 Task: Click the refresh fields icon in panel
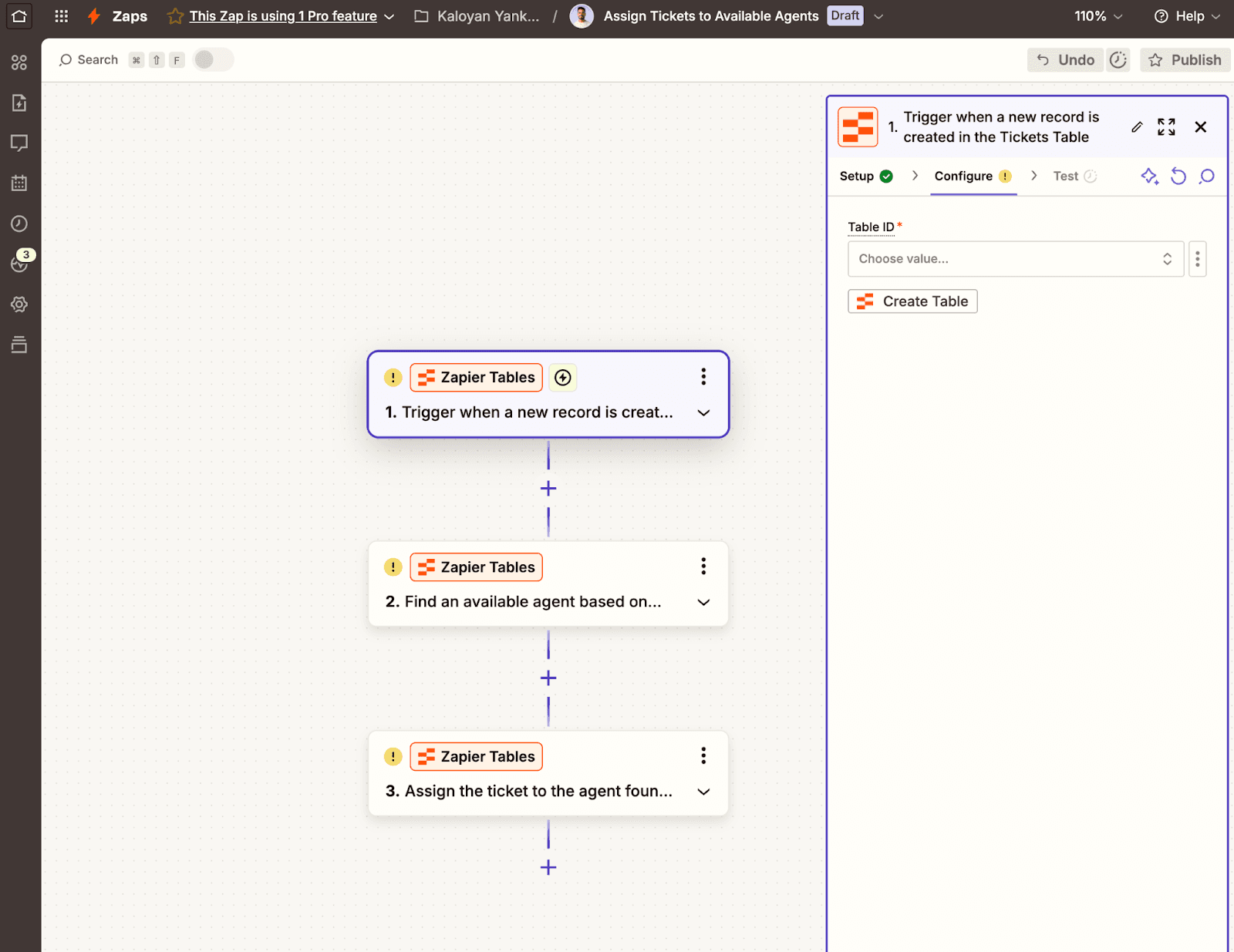1178,176
